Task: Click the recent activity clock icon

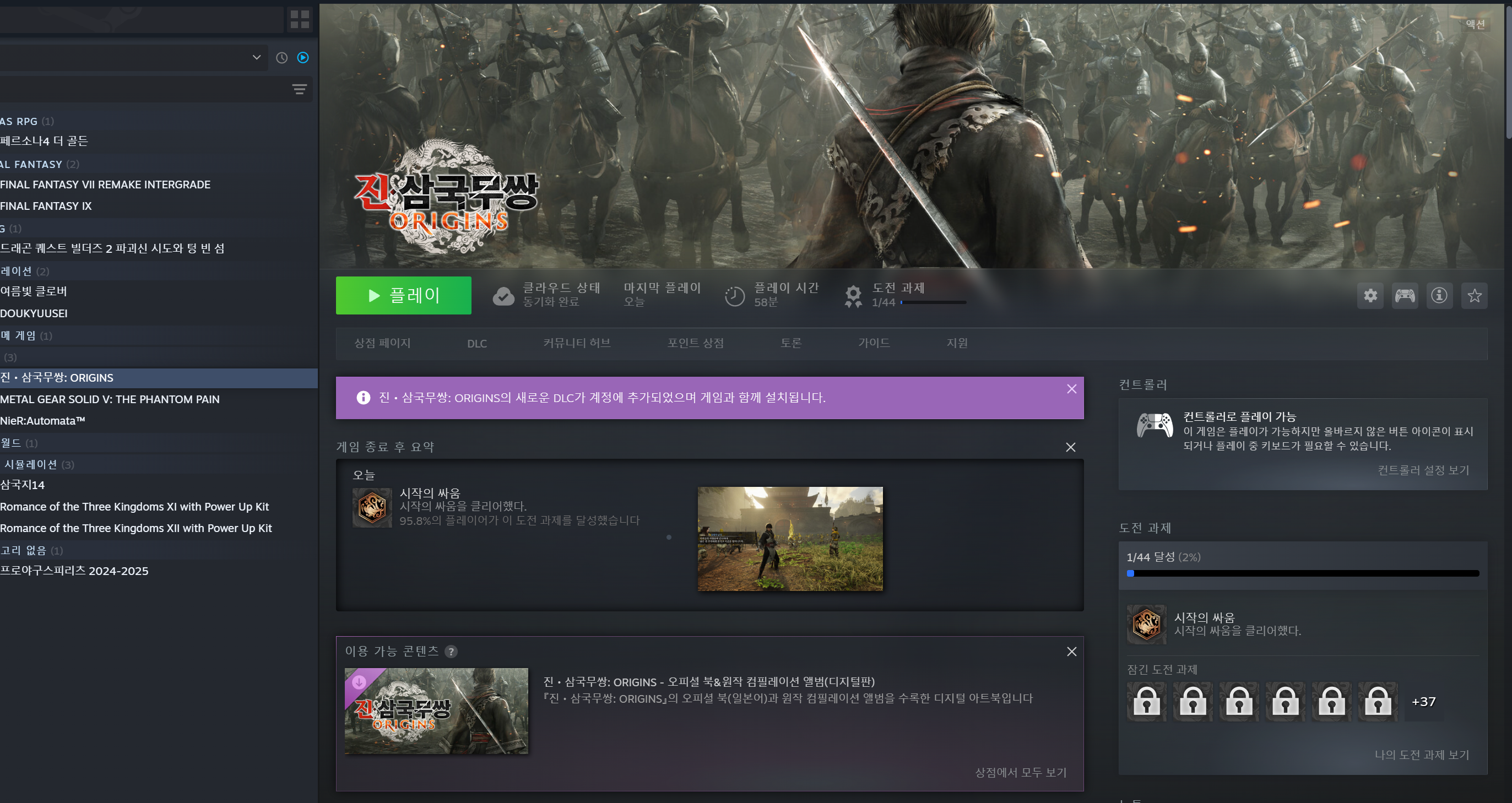Action: tap(281, 57)
